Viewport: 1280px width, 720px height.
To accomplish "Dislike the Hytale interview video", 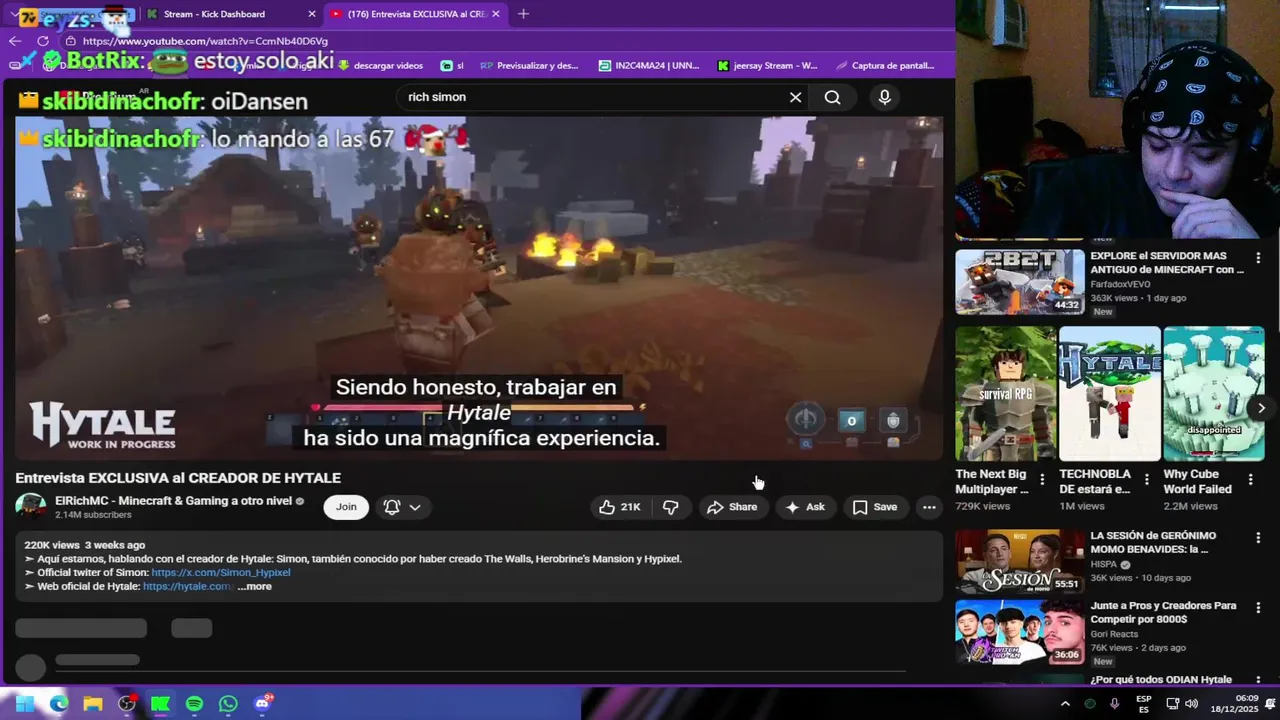I will [x=671, y=507].
